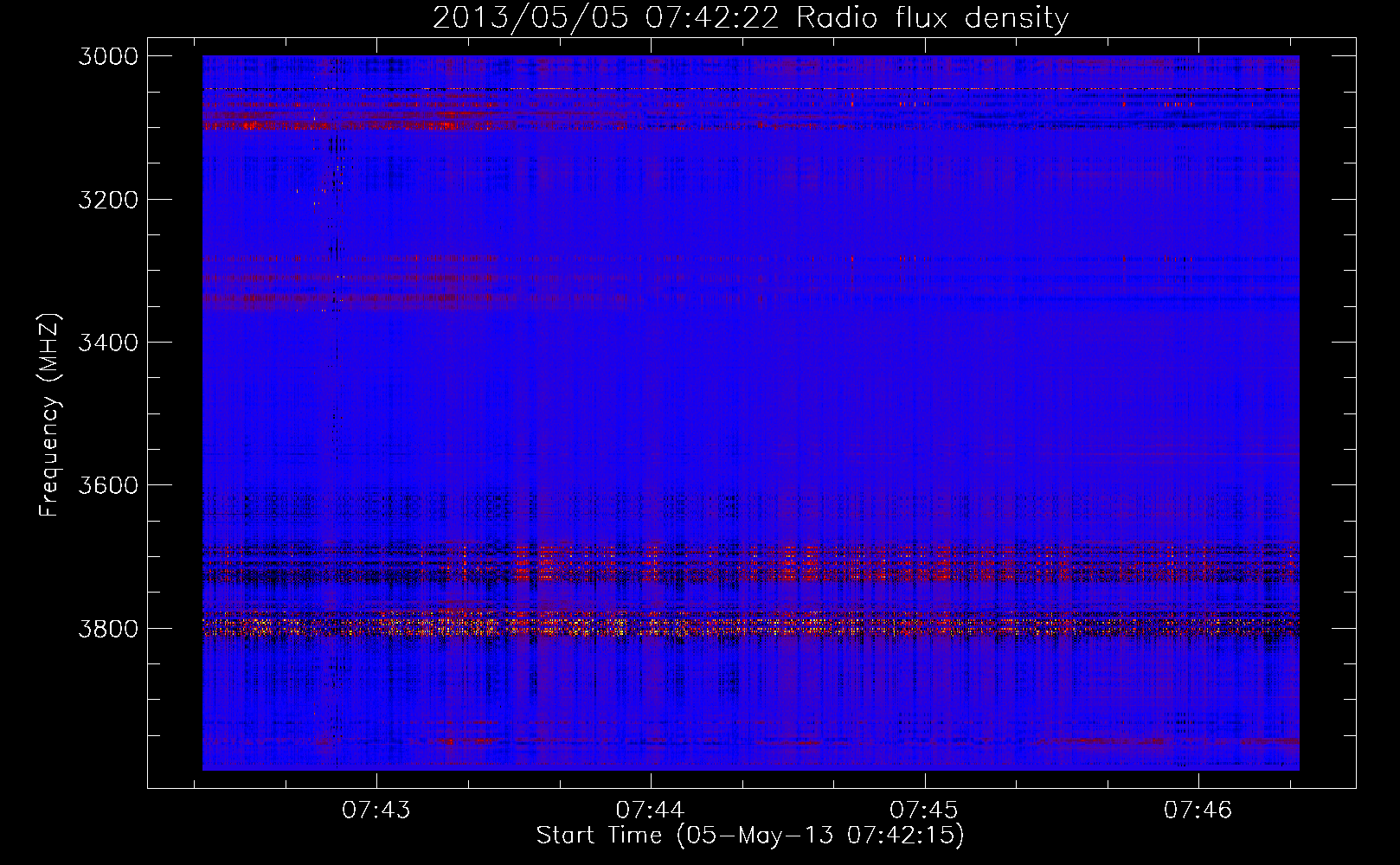Click the plot title showing Radio flux density
This screenshot has width=1400, height=865.
click(750, 17)
